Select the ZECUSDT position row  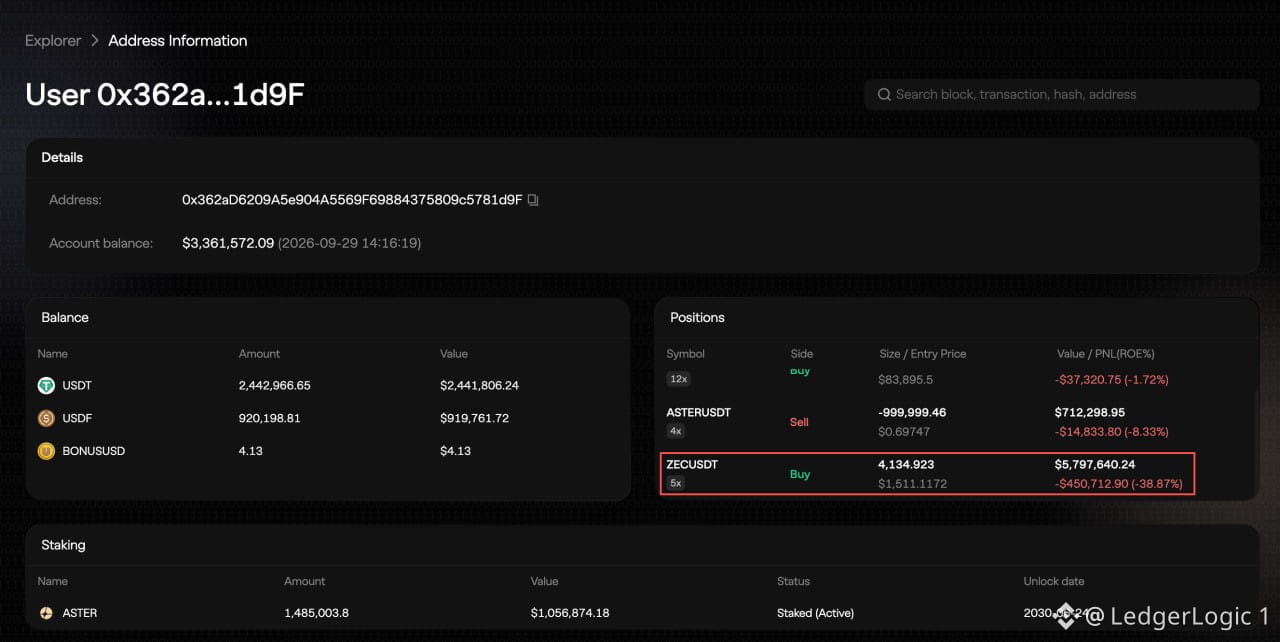click(x=928, y=474)
